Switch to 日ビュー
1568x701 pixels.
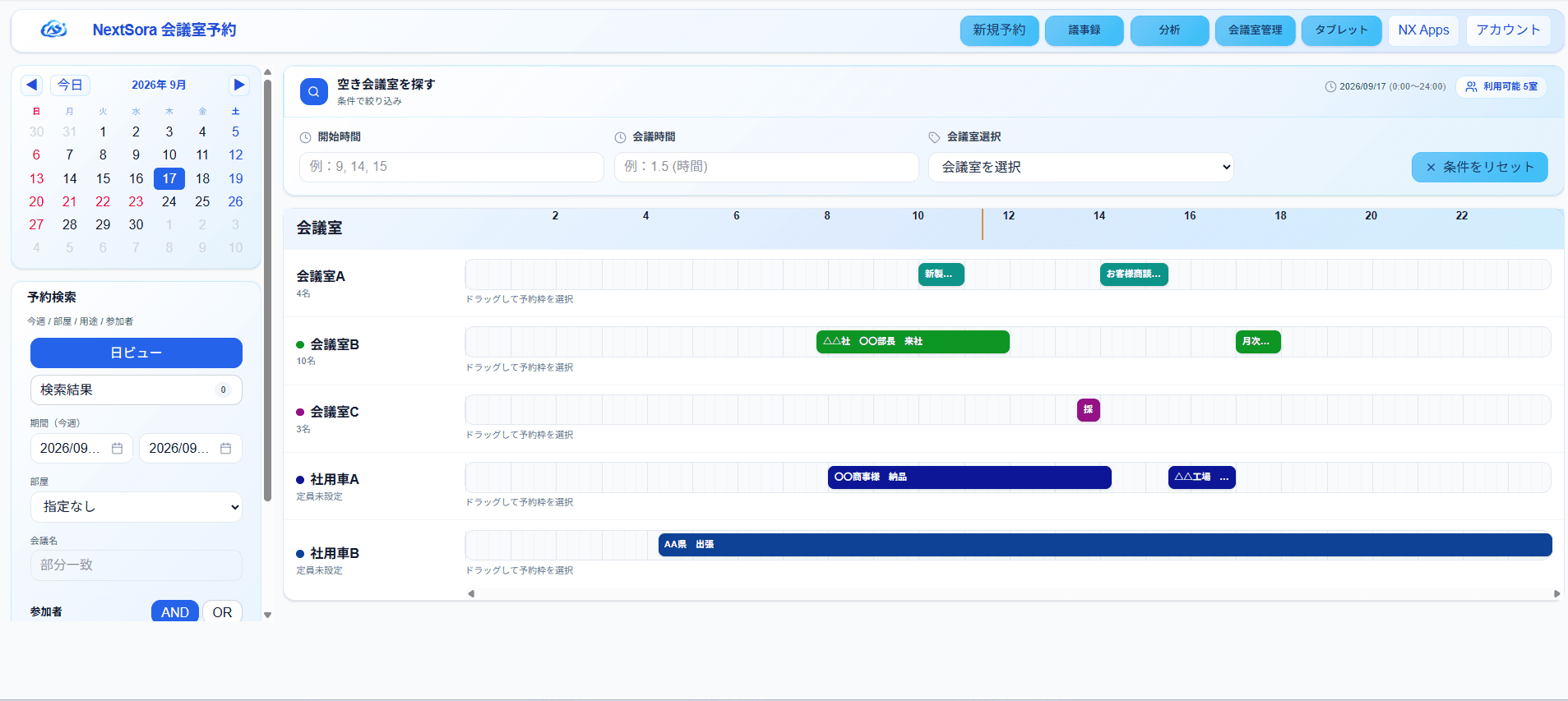[136, 353]
